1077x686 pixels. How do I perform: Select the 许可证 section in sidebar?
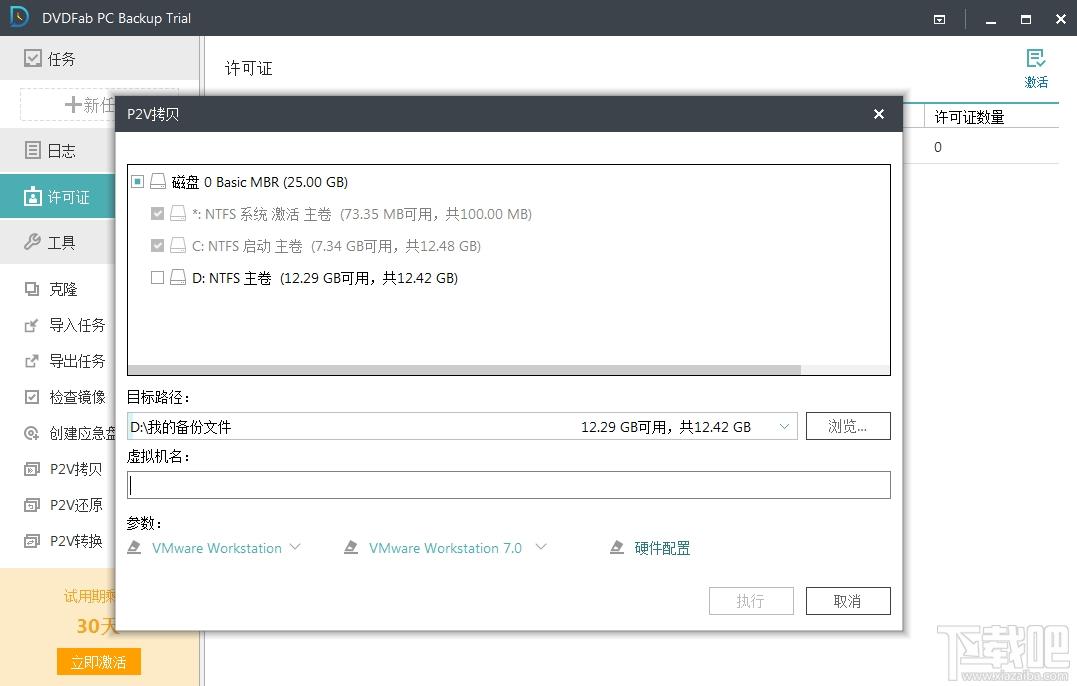pyautogui.click(x=58, y=197)
